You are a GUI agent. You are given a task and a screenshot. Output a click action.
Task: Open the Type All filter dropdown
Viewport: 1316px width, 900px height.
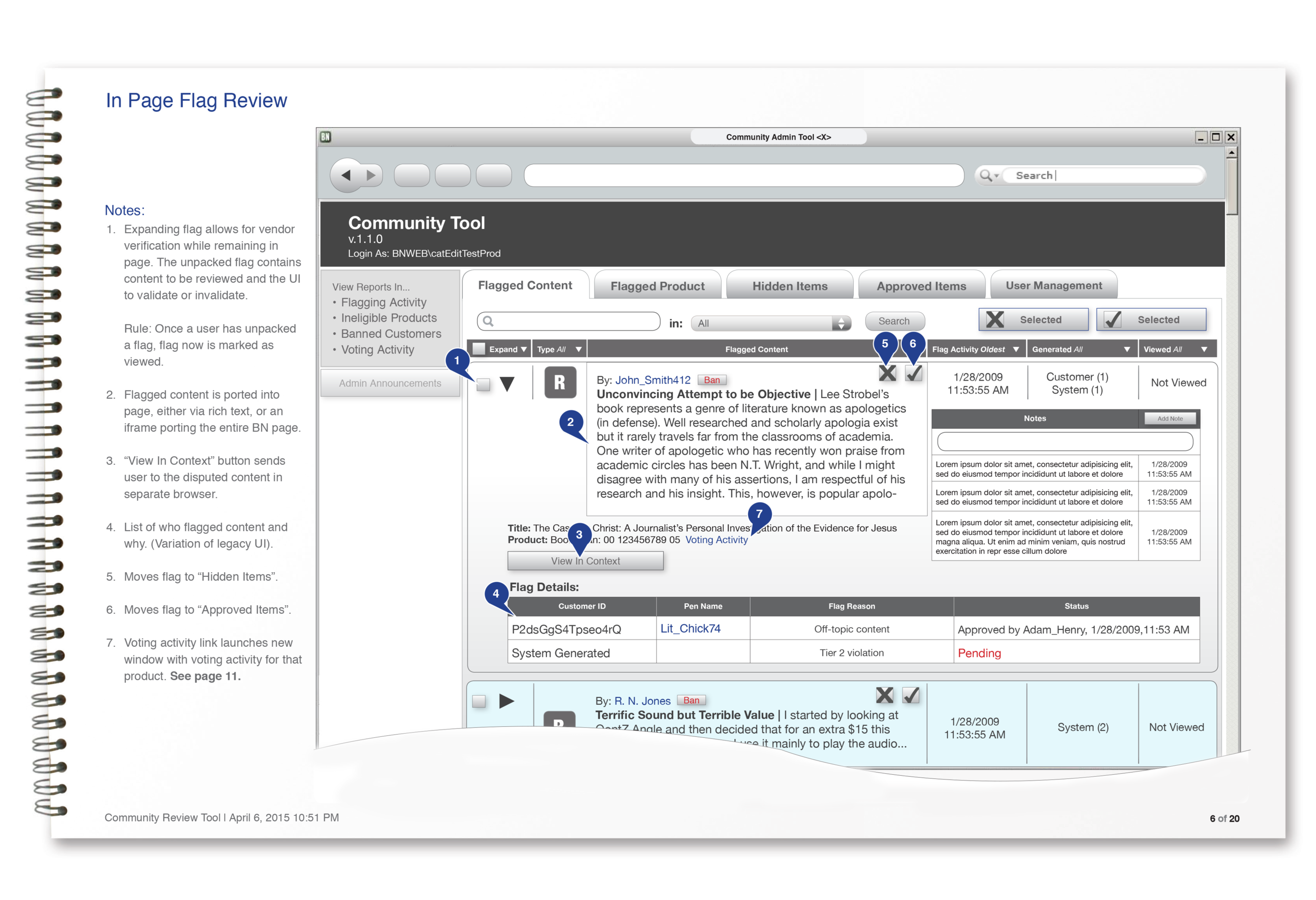[x=579, y=349]
